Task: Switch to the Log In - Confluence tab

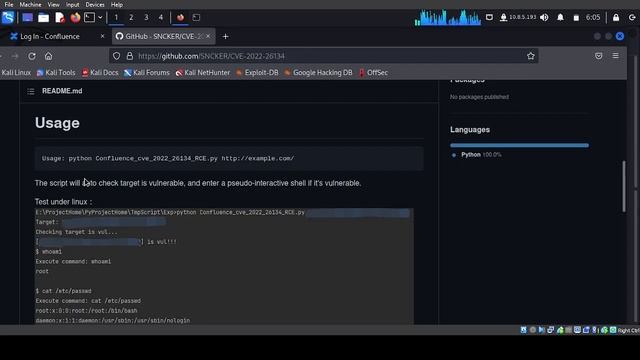Action: [x=55, y=36]
